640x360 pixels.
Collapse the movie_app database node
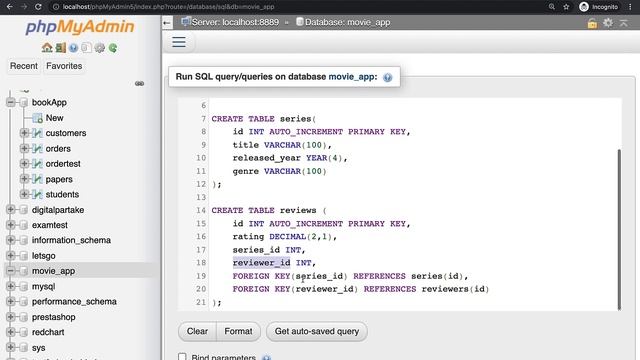(11, 271)
